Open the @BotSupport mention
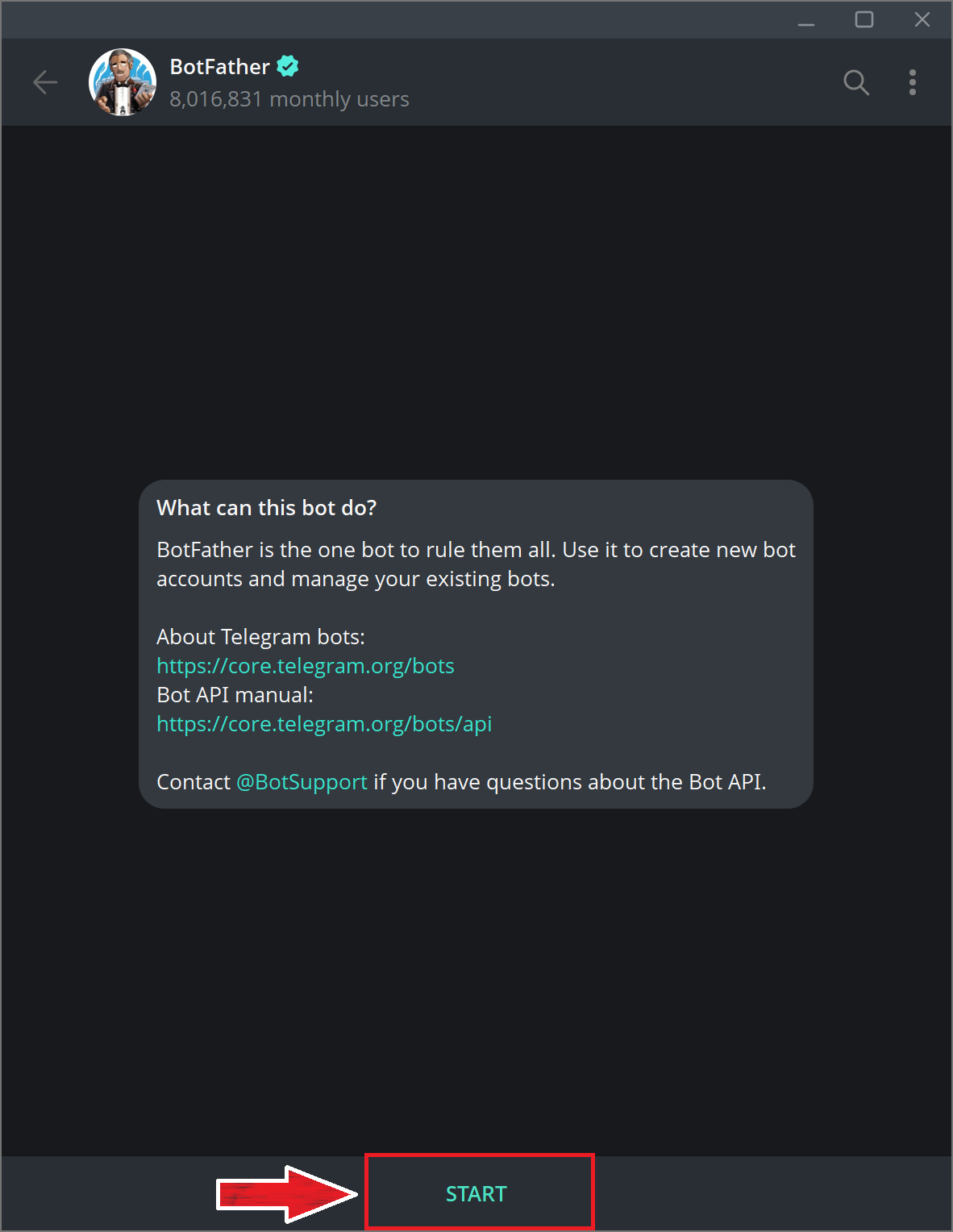 pyautogui.click(x=302, y=782)
